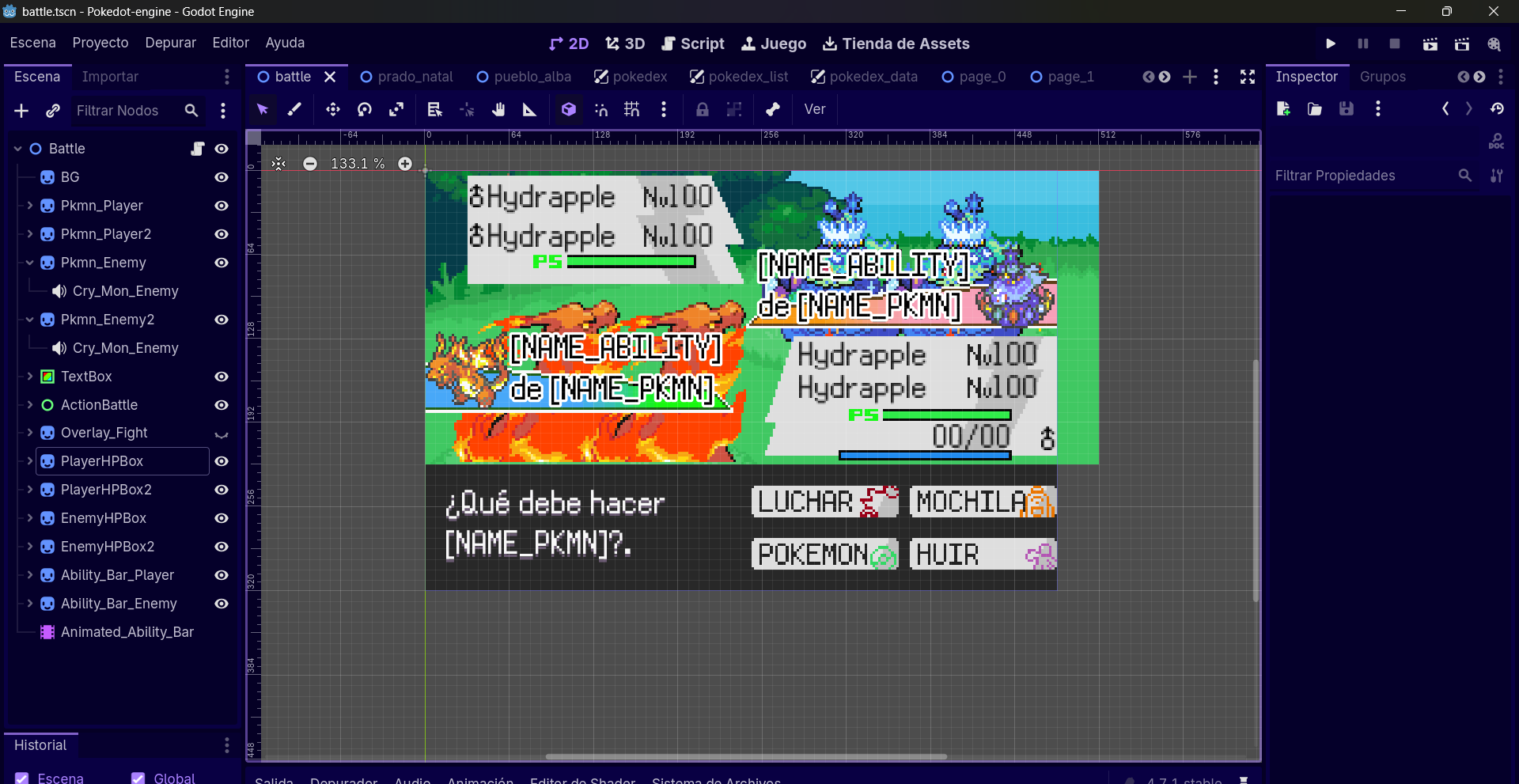
Task: Pause the running project
Action: [x=1363, y=44]
